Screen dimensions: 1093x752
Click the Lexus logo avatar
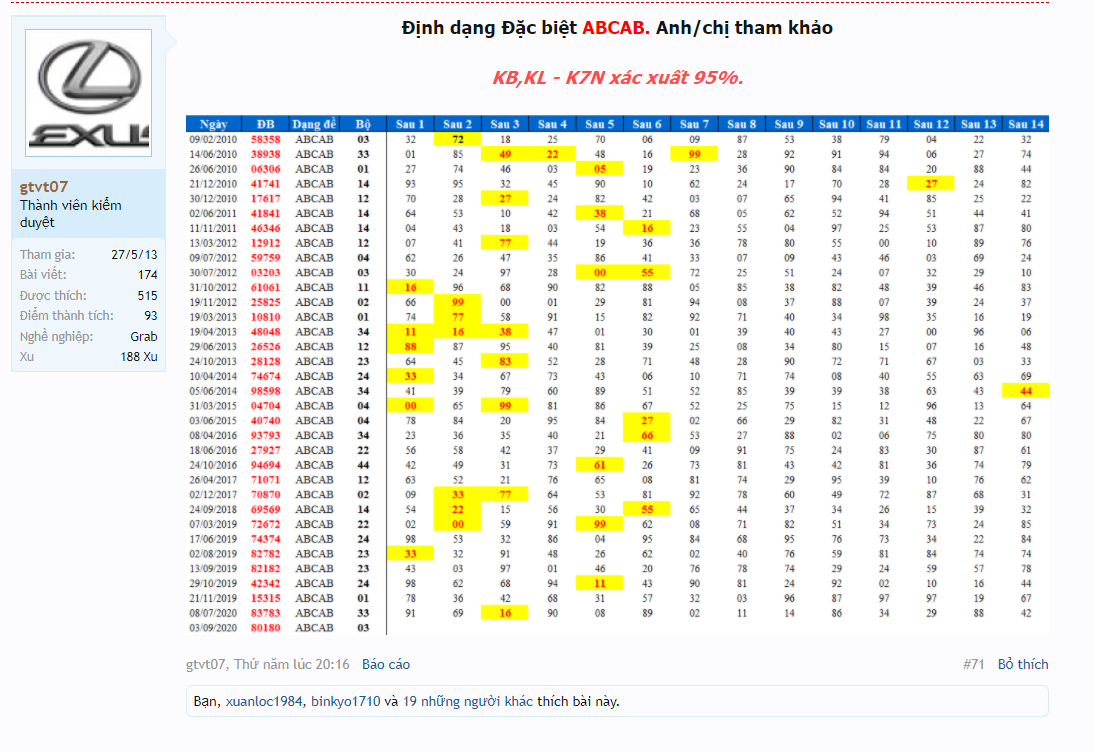click(88, 93)
